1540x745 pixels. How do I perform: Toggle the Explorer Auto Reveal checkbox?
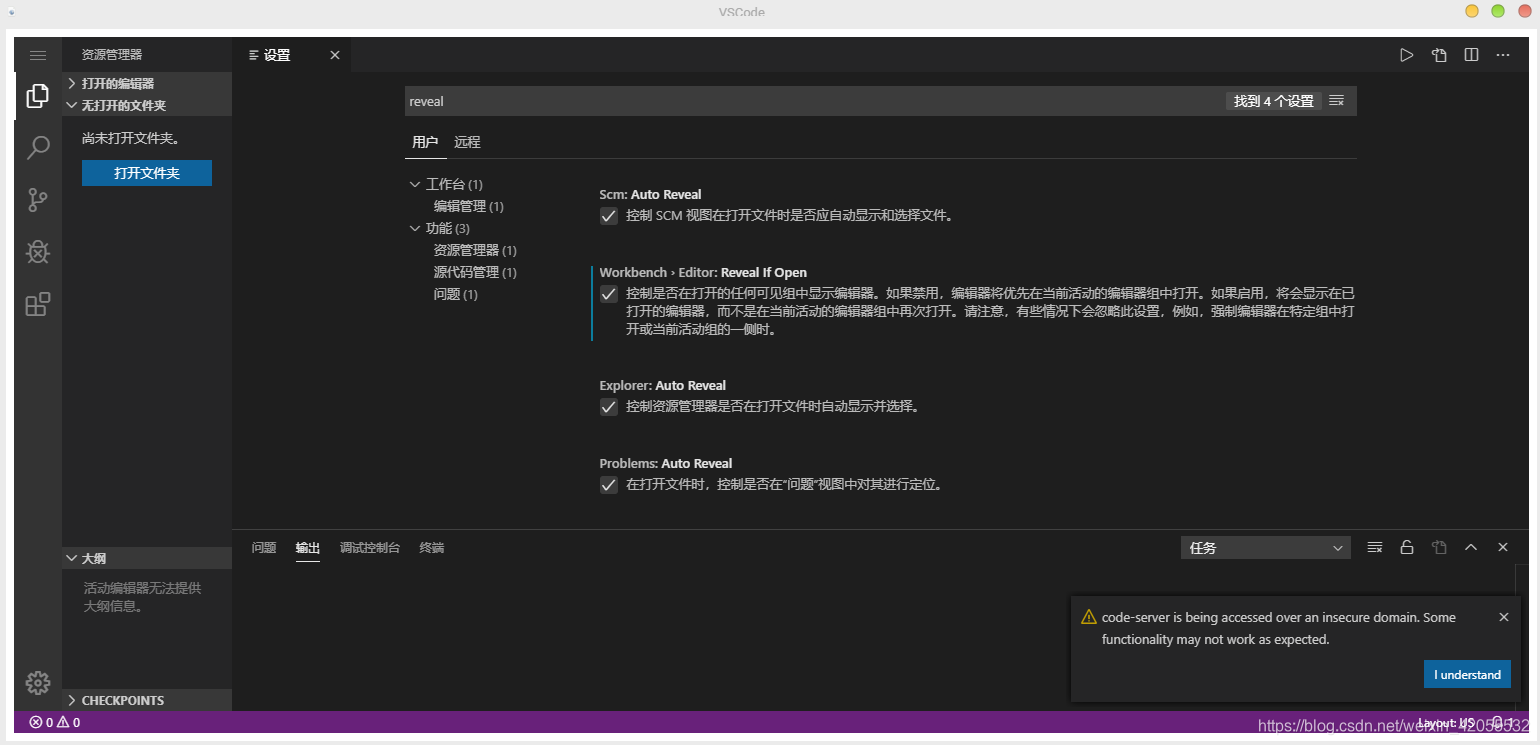click(x=608, y=407)
